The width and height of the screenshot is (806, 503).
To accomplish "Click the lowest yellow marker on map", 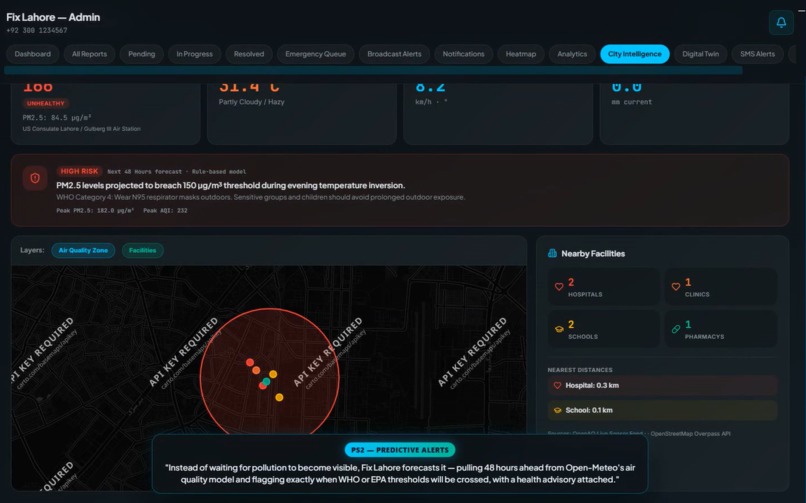I will [x=279, y=397].
